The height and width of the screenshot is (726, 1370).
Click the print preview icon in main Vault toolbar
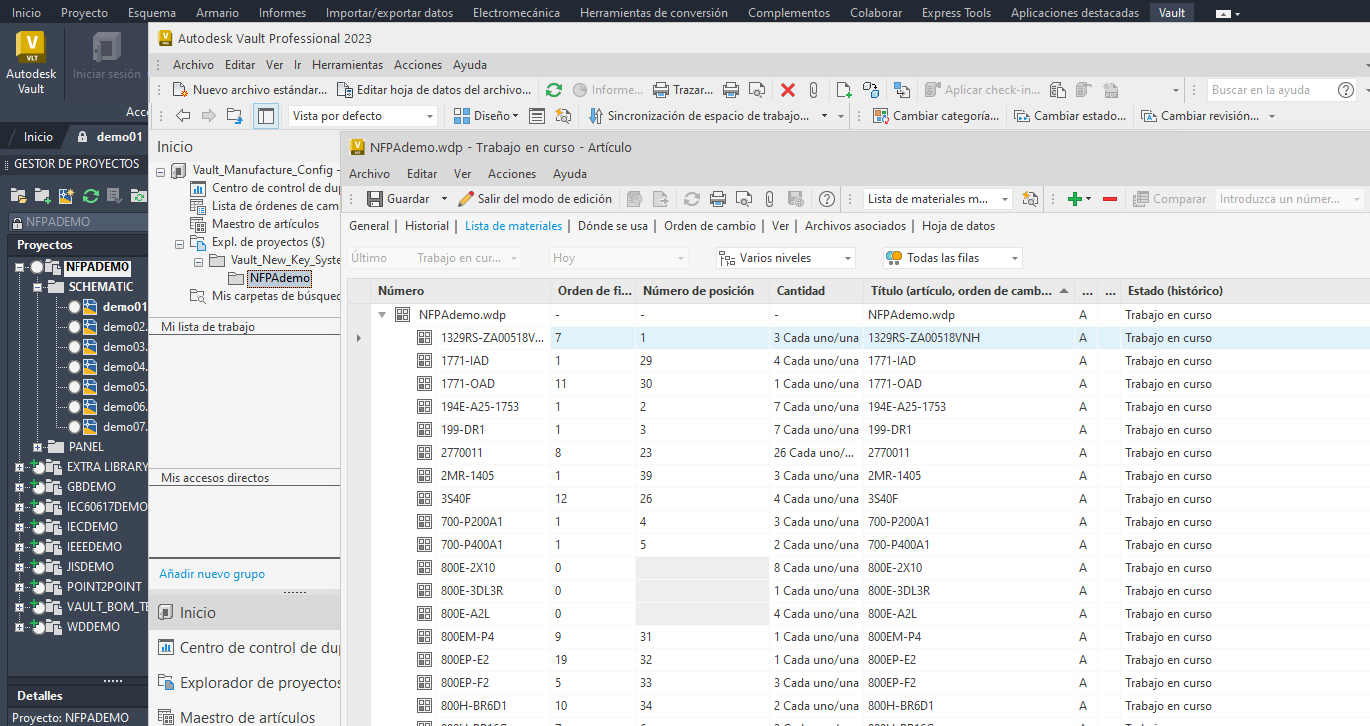[758, 90]
